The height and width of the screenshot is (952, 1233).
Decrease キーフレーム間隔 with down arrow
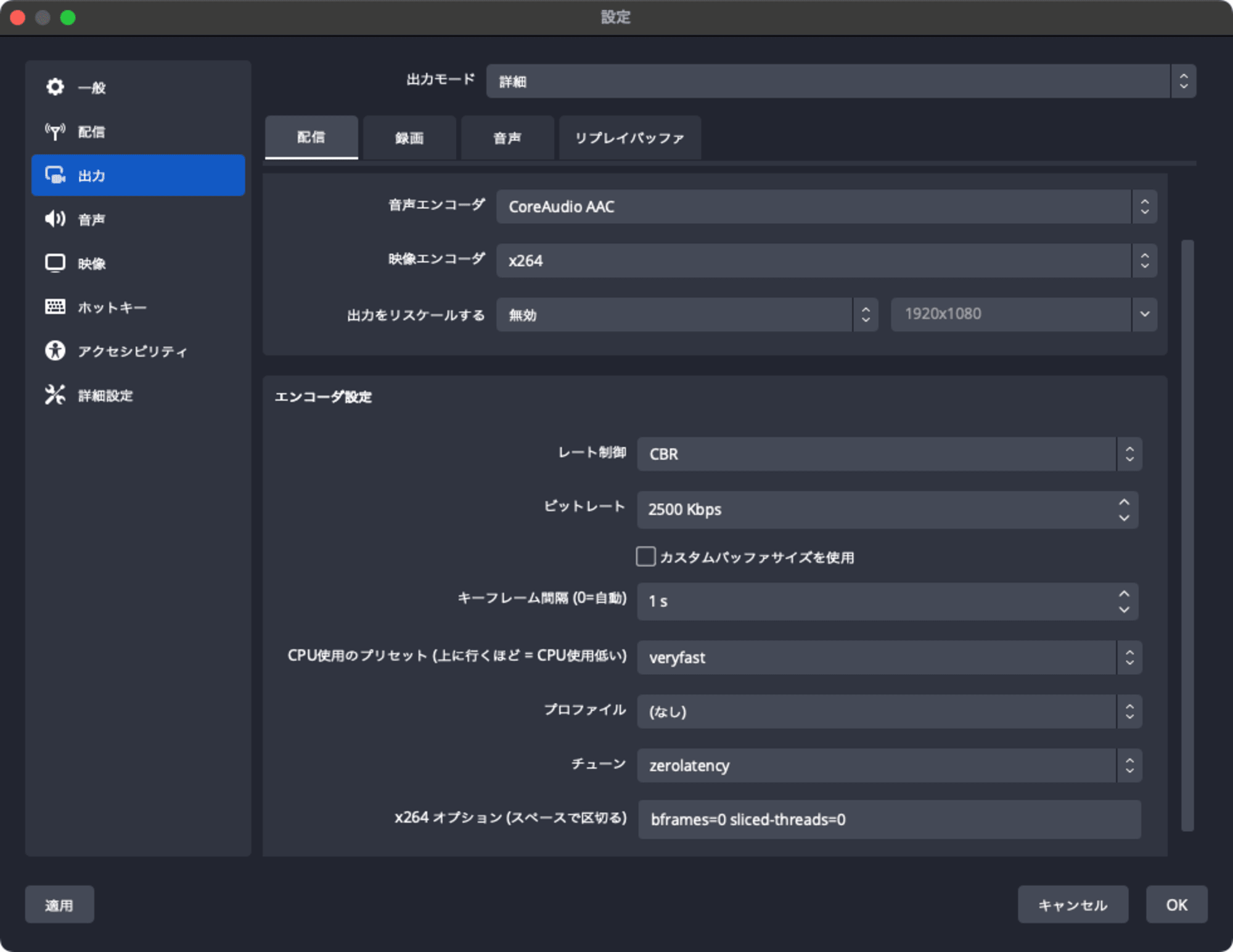coord(1124,609)
